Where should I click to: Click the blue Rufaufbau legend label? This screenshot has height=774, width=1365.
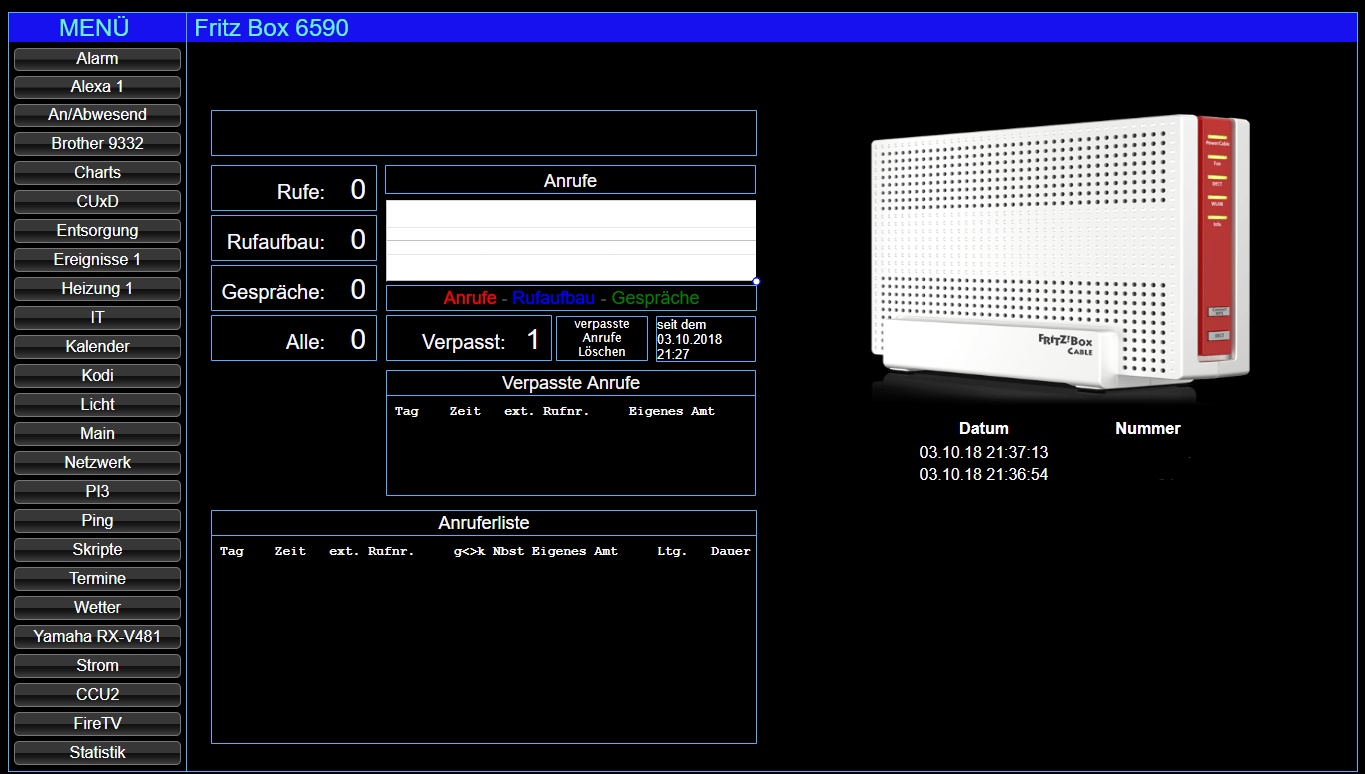pyautogui.click(x=554, y=298)
